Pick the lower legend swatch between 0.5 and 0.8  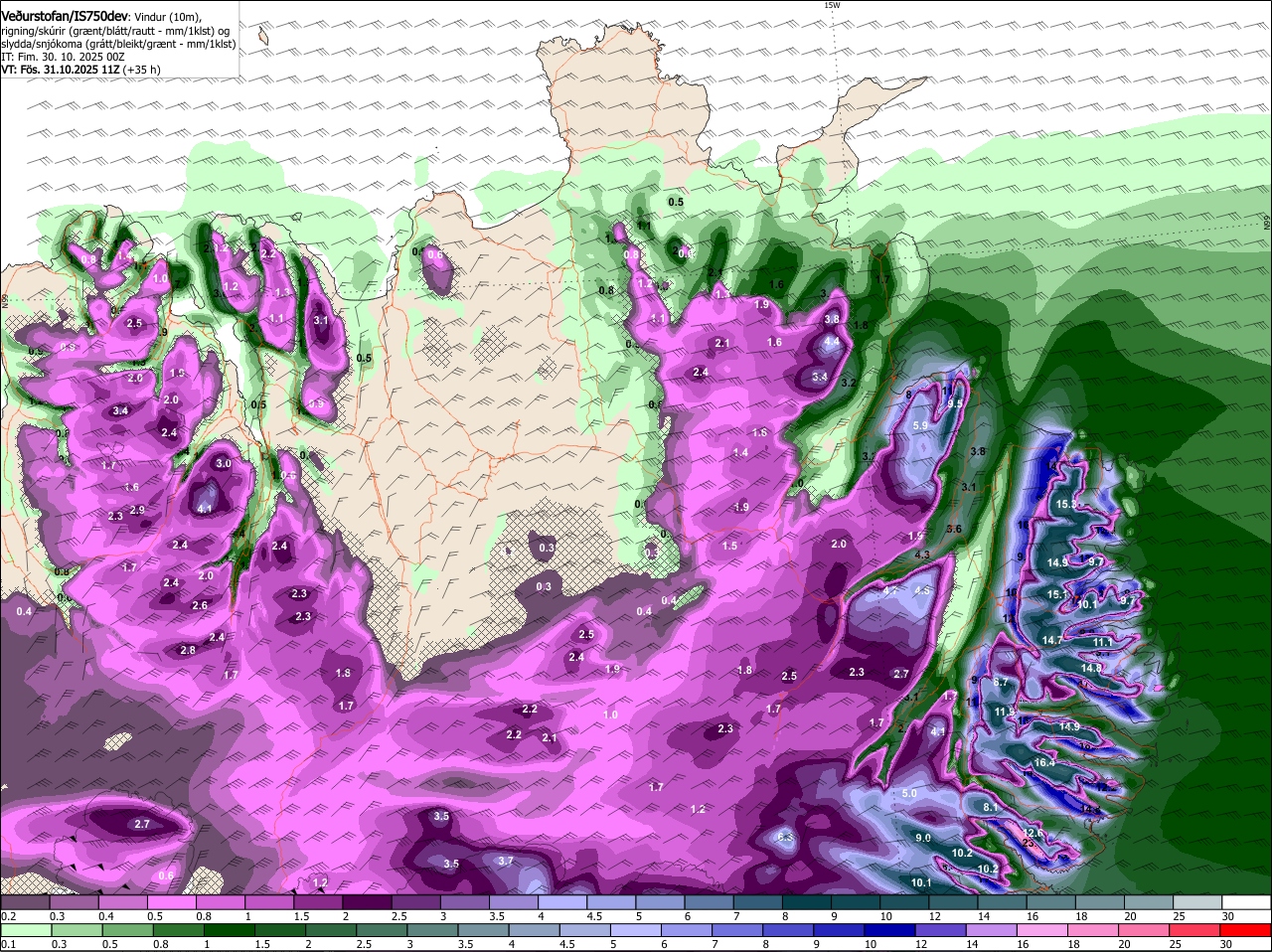[130, 930]
